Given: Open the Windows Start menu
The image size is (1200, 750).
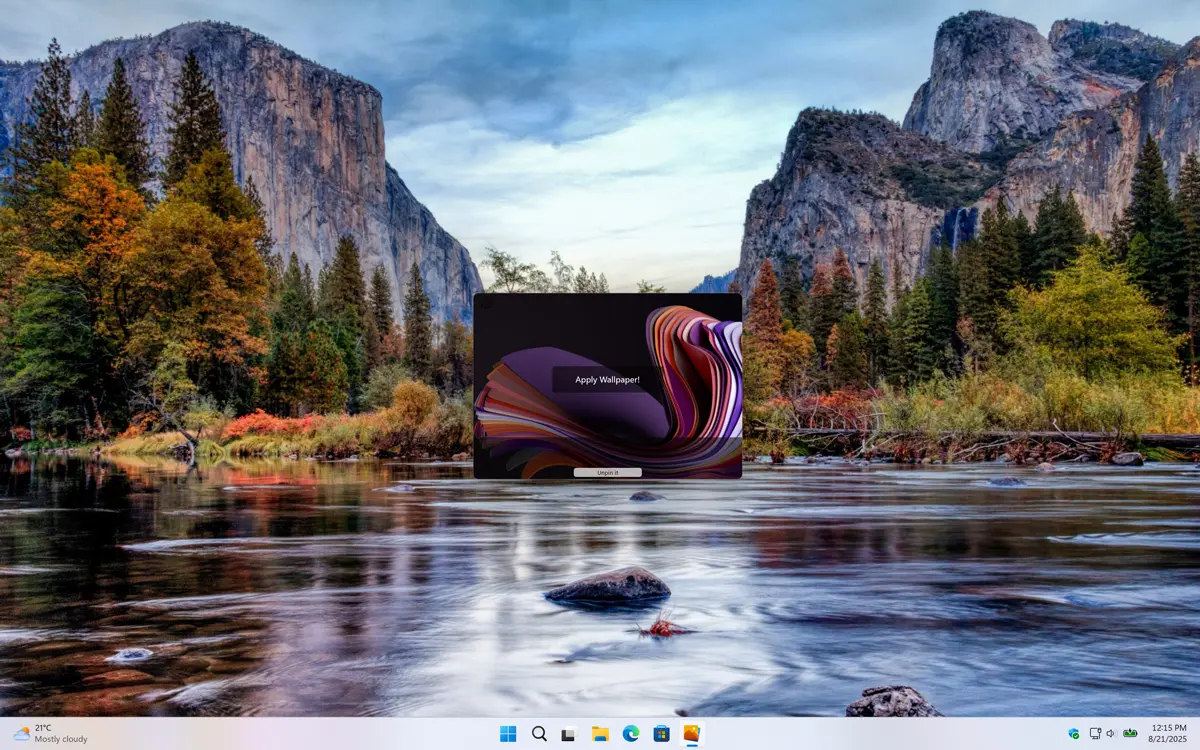Looking at the screenshot, I should [508, 734].
